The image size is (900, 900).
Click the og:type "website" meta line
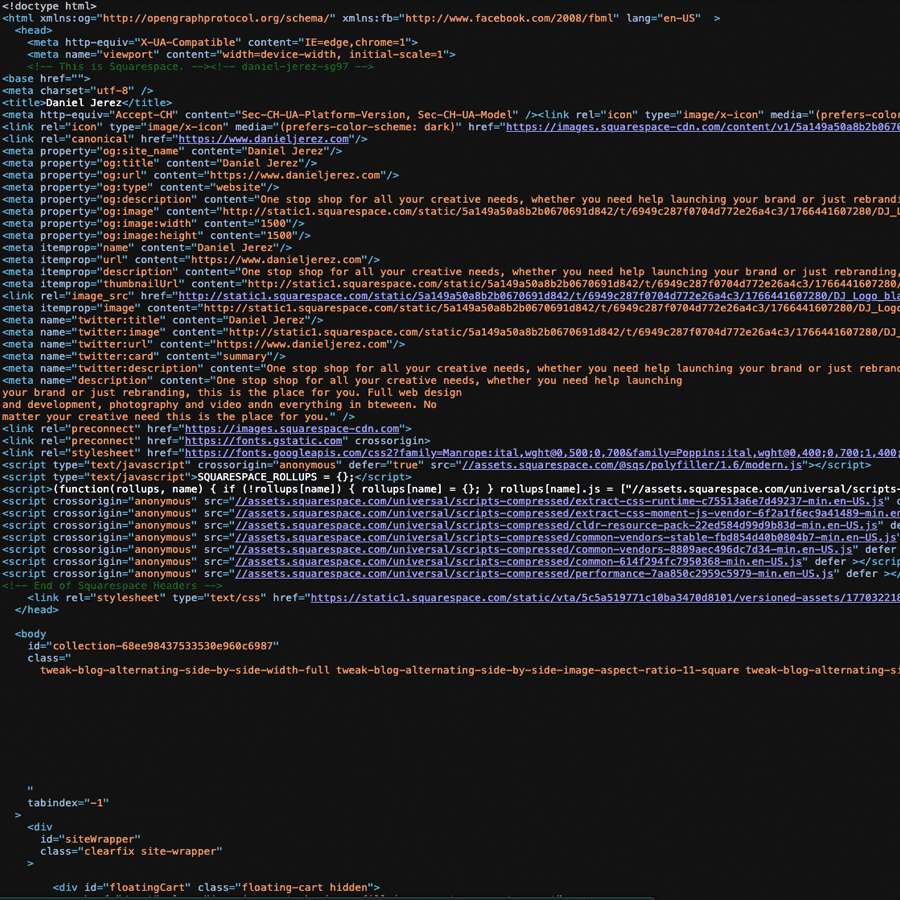coord(141,187)
